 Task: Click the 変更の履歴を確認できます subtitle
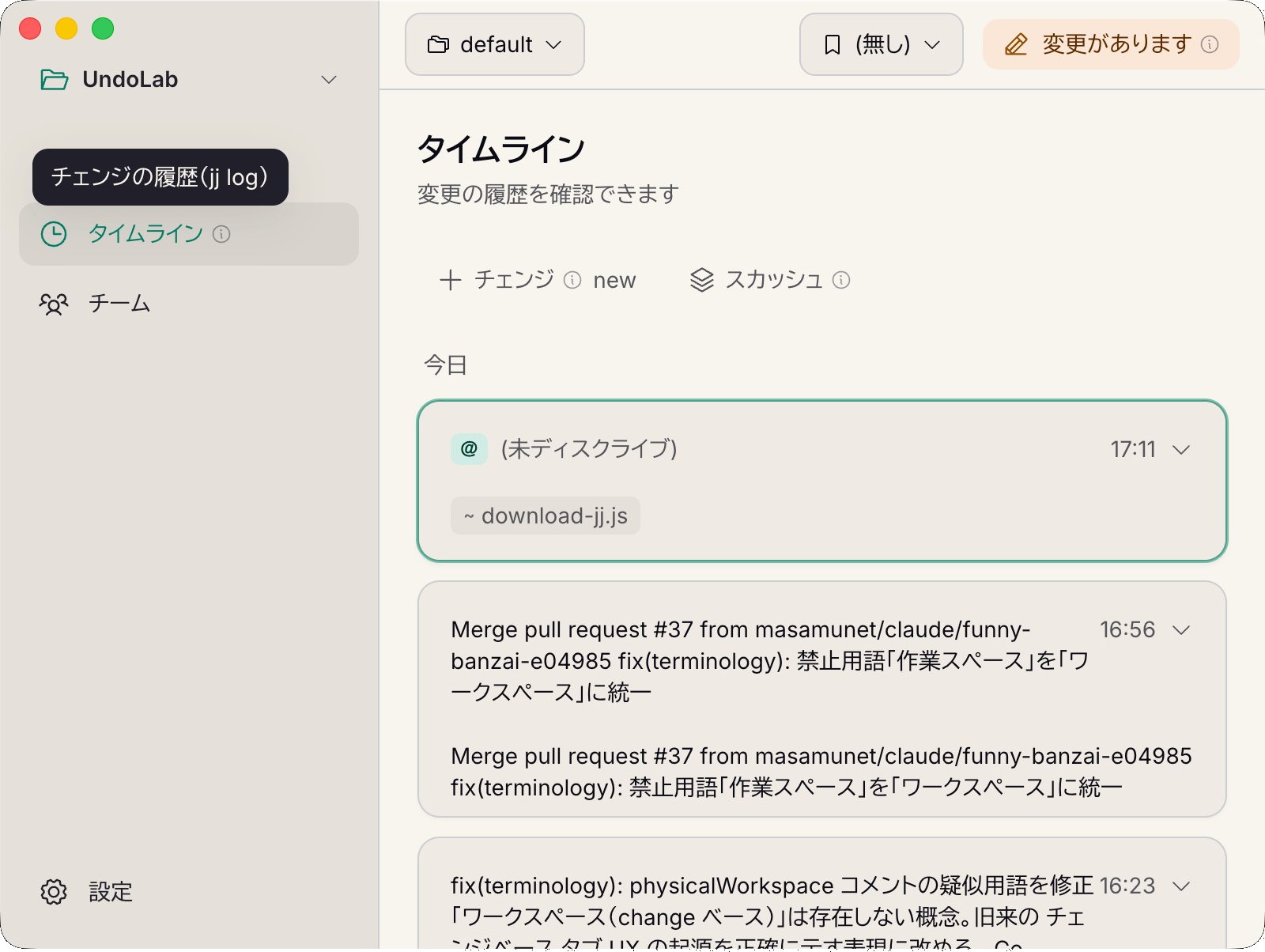[x=548, y=195]
